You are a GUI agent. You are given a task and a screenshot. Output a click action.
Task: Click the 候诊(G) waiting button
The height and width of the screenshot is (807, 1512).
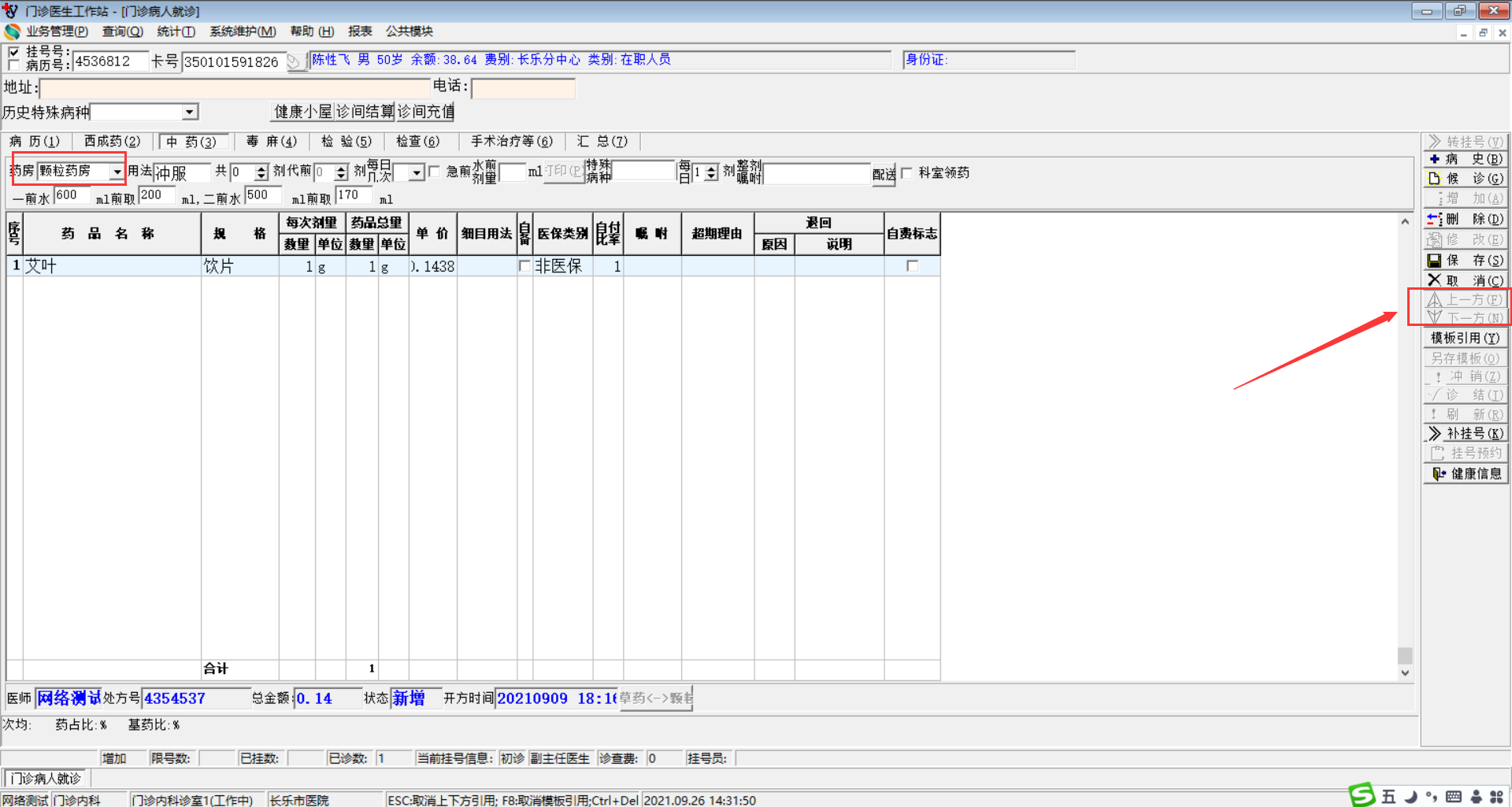tap(1466, 179)
